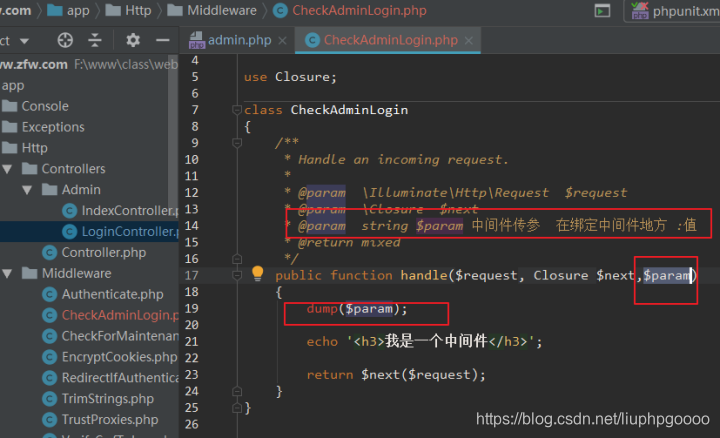Open TrustProxies.php in tree

[x=100, y=419]
